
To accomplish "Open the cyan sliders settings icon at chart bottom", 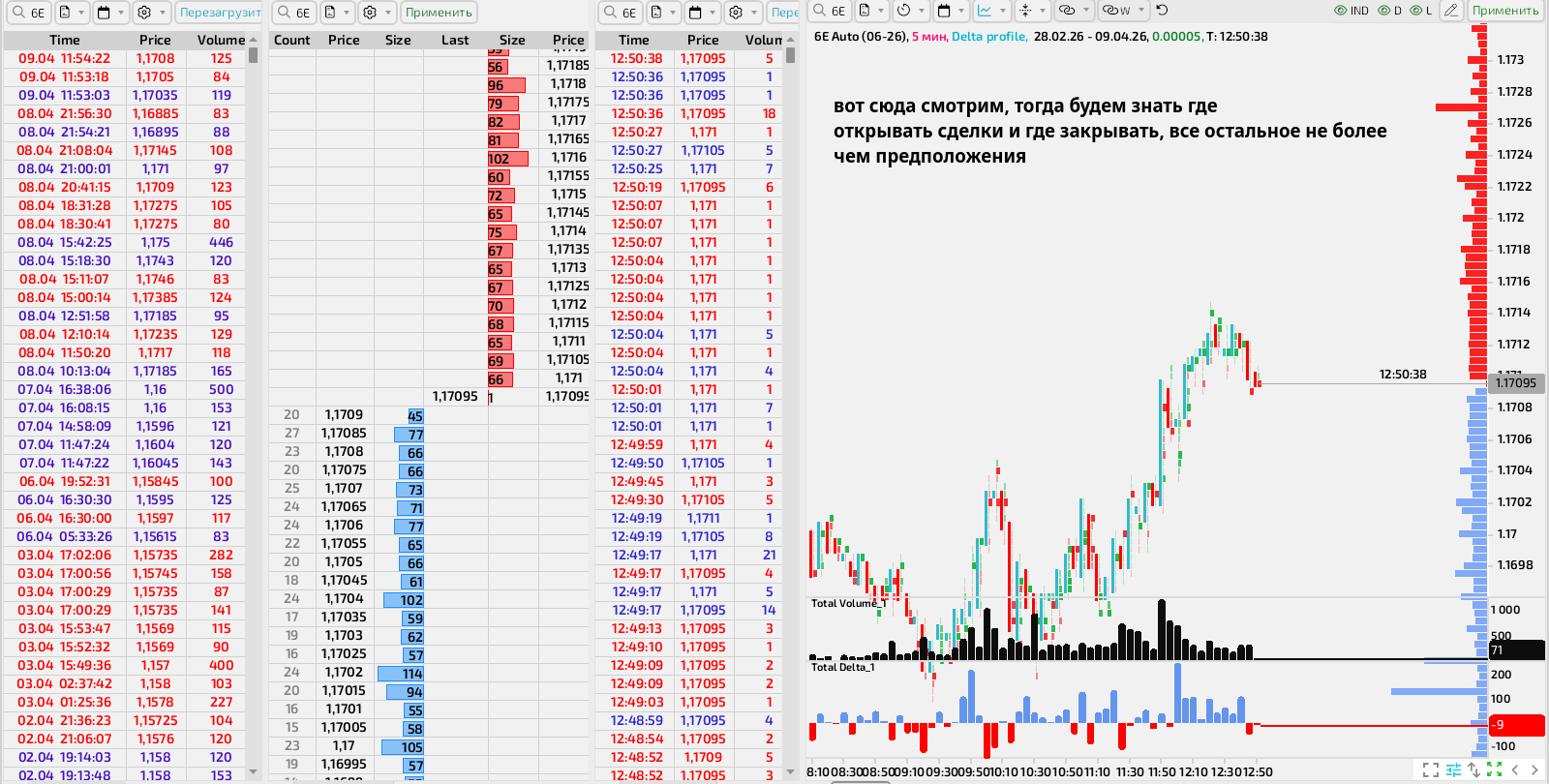I will [x=1452, y=770].
